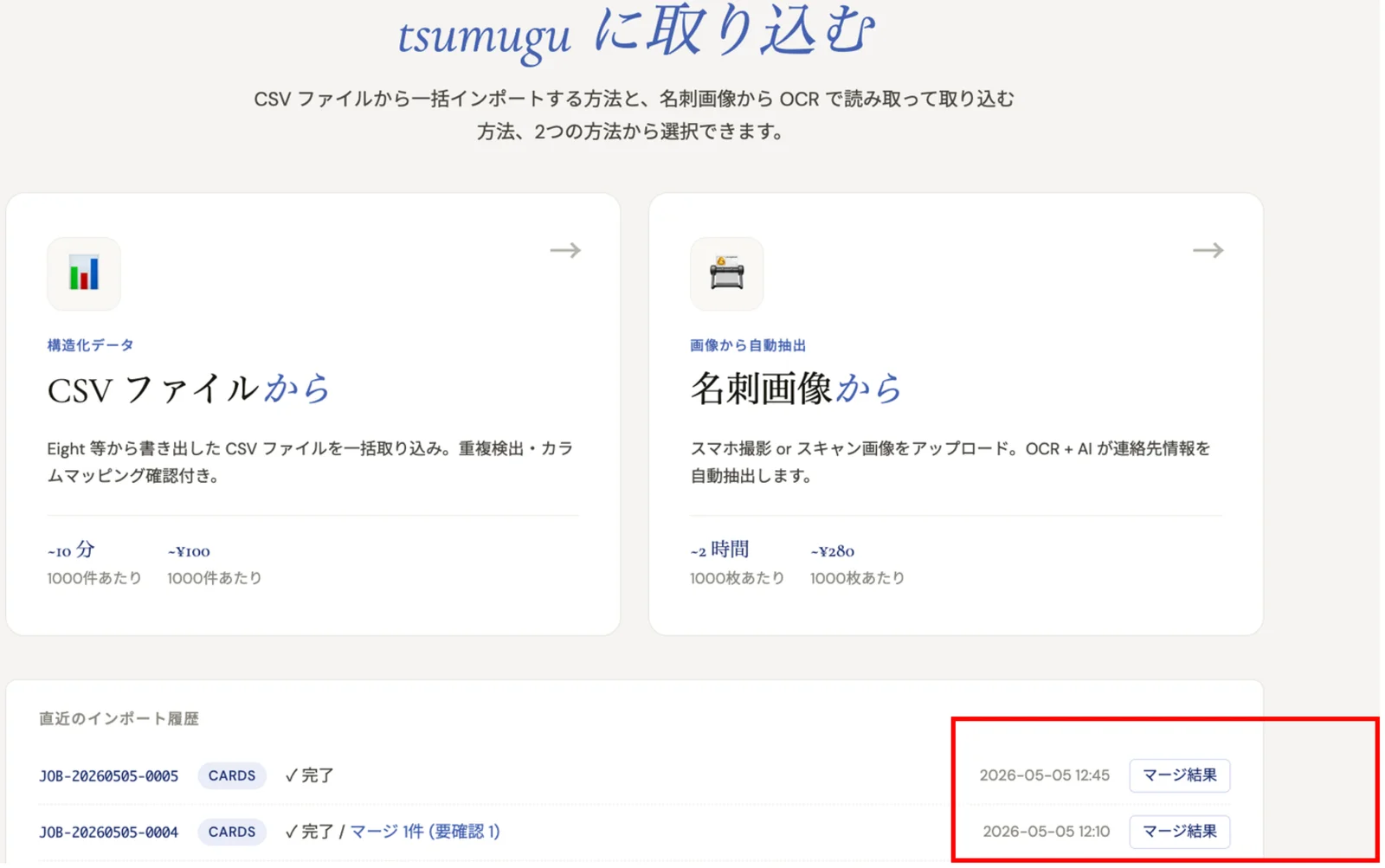Screen dimensions: 1385x868
Task: Click the ~10 分 estimate text
Action: pyautogui.click(x=71, y=550)
